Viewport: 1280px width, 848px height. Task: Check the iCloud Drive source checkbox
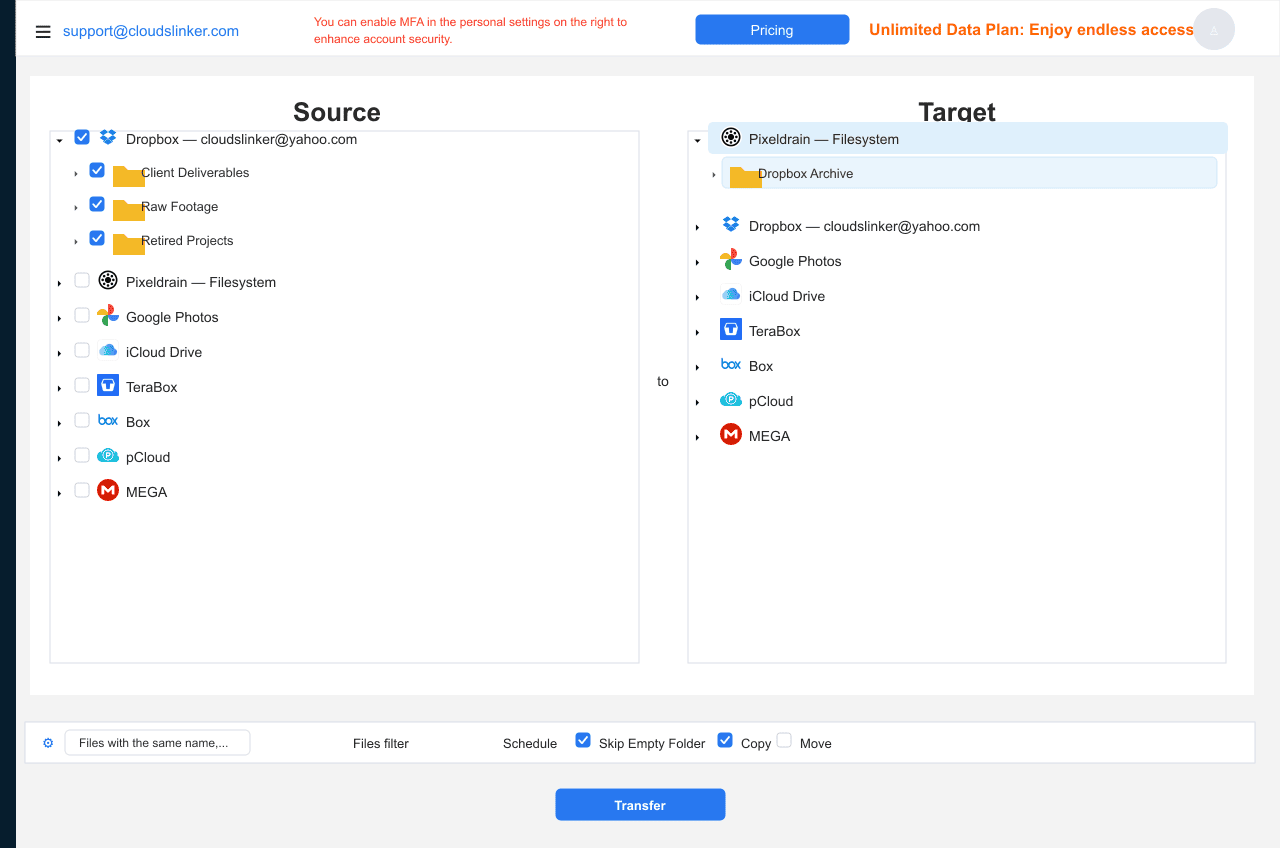click(82, 350)
